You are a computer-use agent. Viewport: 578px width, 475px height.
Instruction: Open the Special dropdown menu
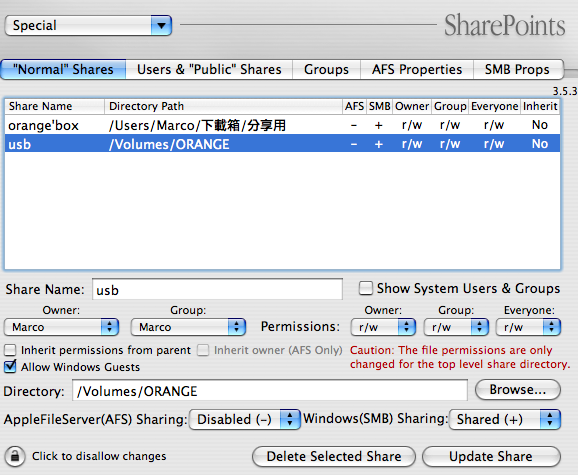pyautogui.click(x=88, y=25)
